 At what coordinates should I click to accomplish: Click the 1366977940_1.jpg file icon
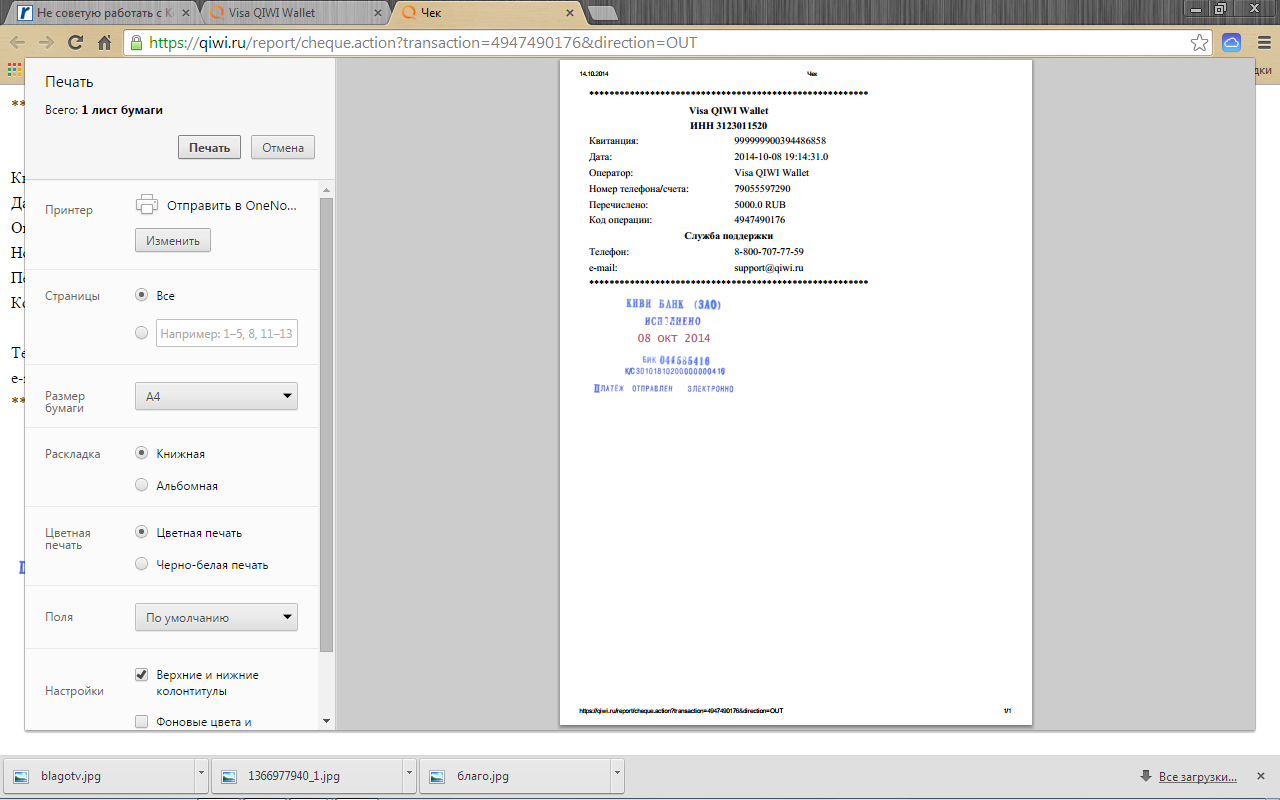[229, 776]
